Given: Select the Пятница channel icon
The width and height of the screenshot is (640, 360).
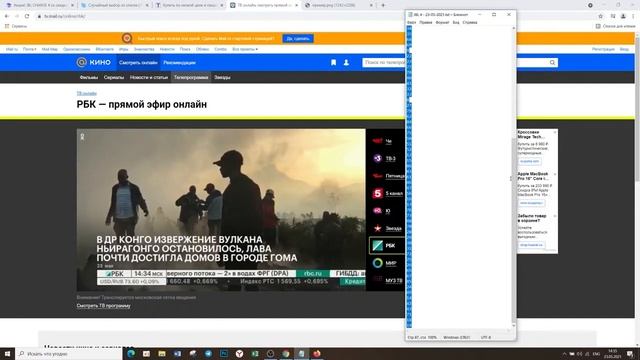Looking at the screenshot, I should 378,176.
